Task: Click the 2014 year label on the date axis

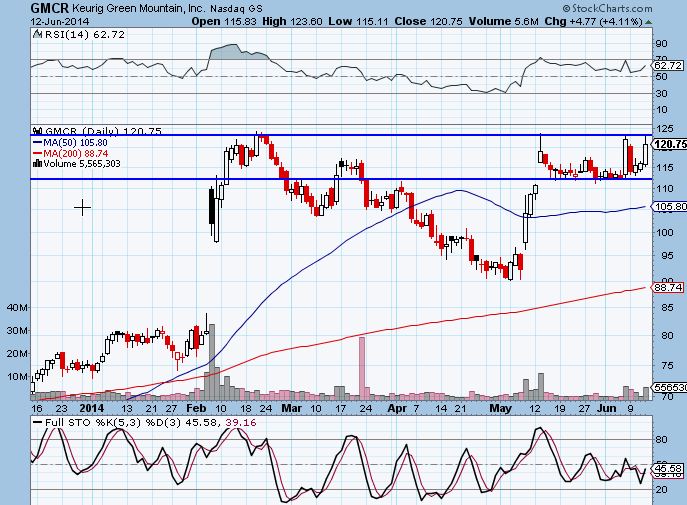Action: point(92,408)
